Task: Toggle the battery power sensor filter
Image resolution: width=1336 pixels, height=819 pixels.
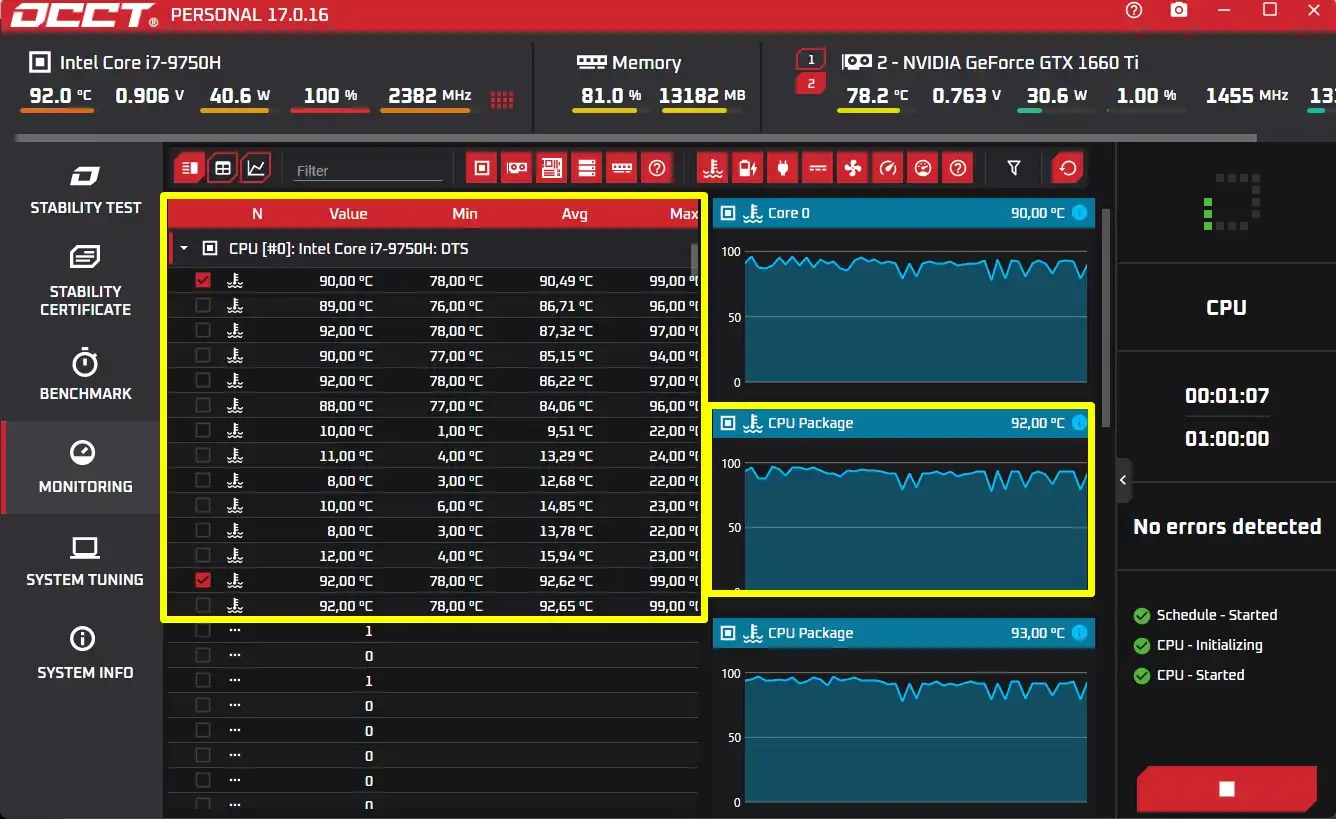Action: [747, 168]
